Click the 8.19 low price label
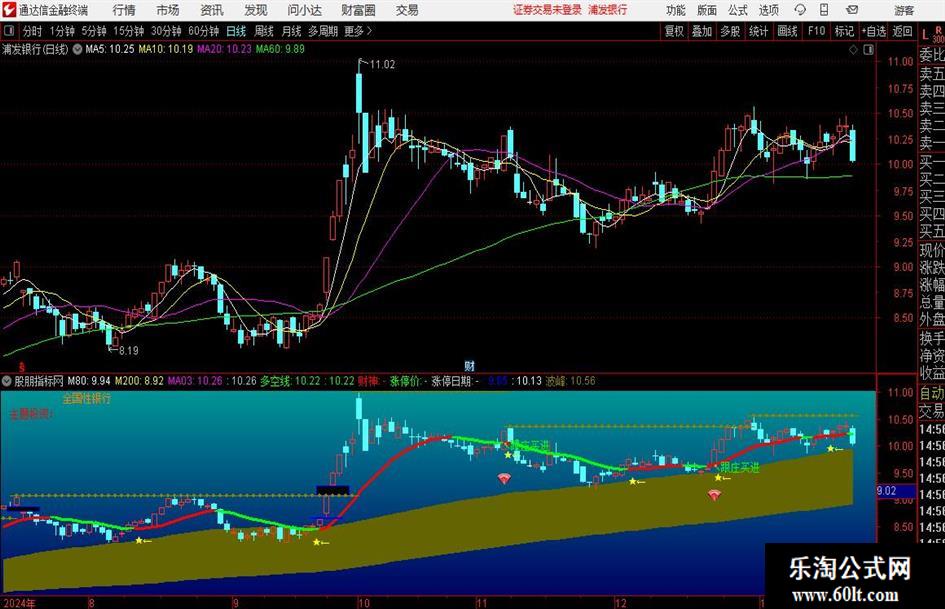Viewport: 945px width, 609px height. coord(128,350)
